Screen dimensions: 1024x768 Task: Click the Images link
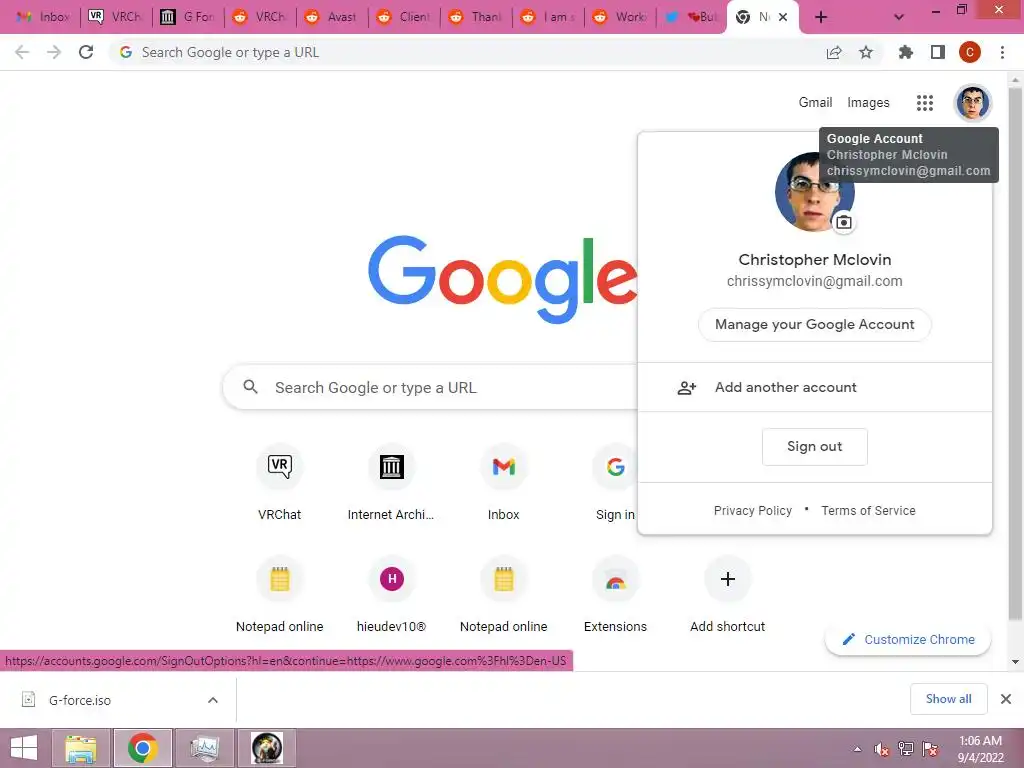pyautogui.click(x=868, y=103)
